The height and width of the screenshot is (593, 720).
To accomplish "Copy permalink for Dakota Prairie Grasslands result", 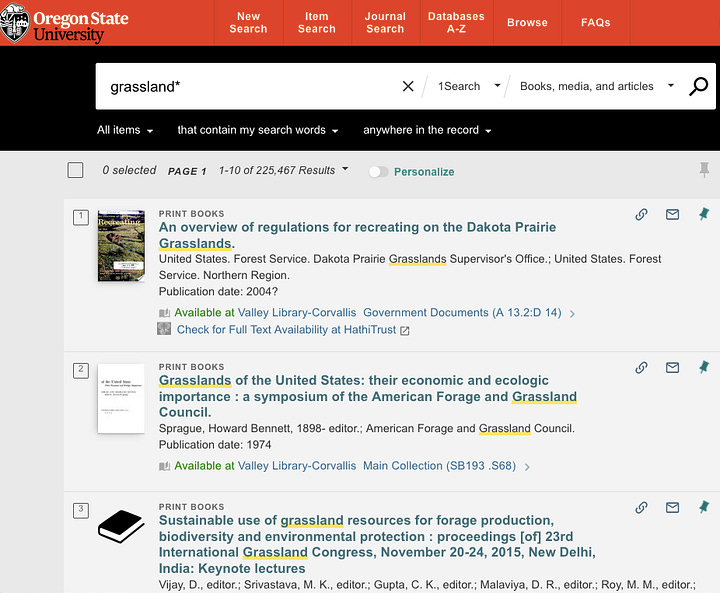I will [641, 214].
